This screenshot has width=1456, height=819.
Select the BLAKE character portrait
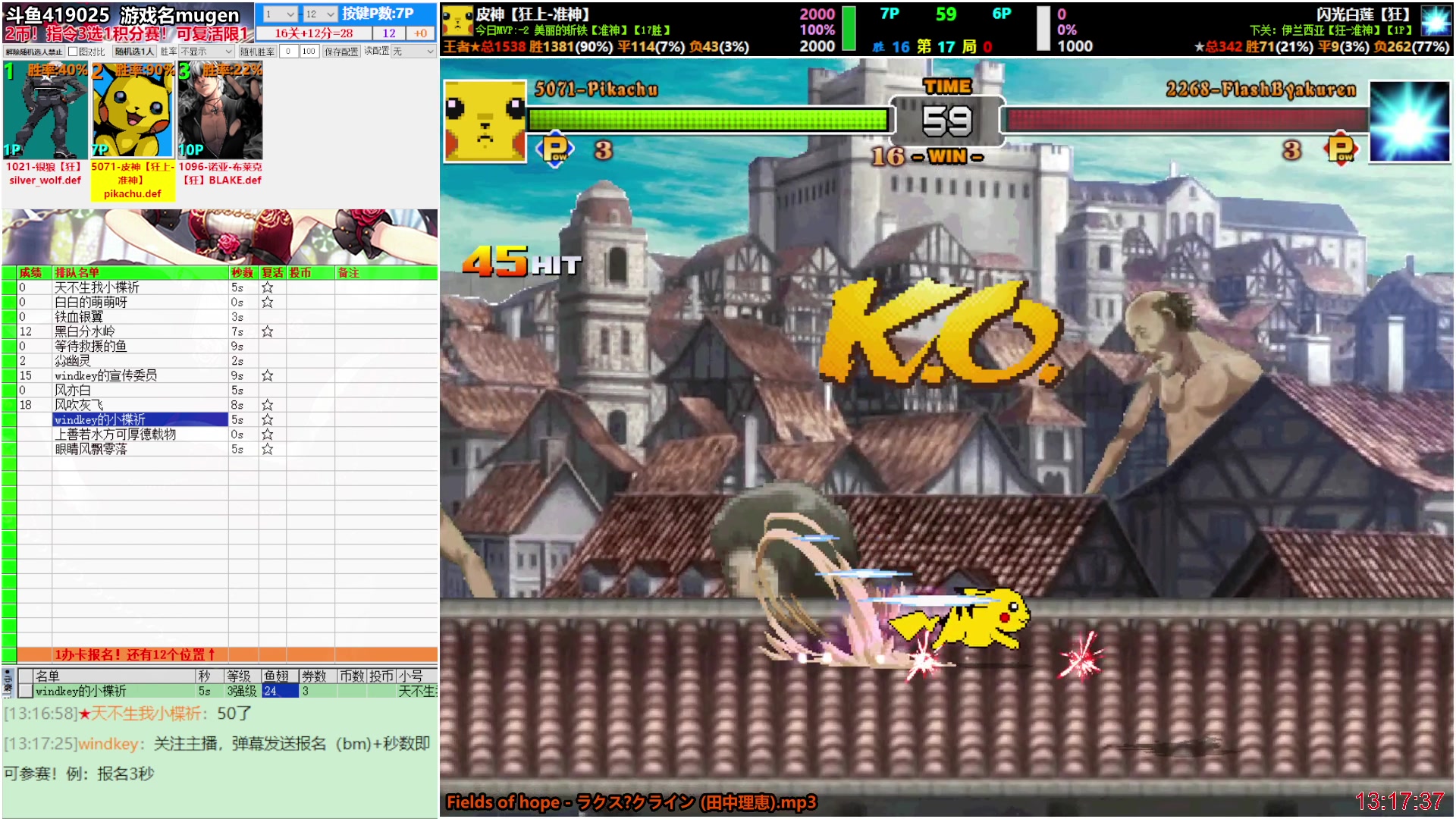point(221,111)
